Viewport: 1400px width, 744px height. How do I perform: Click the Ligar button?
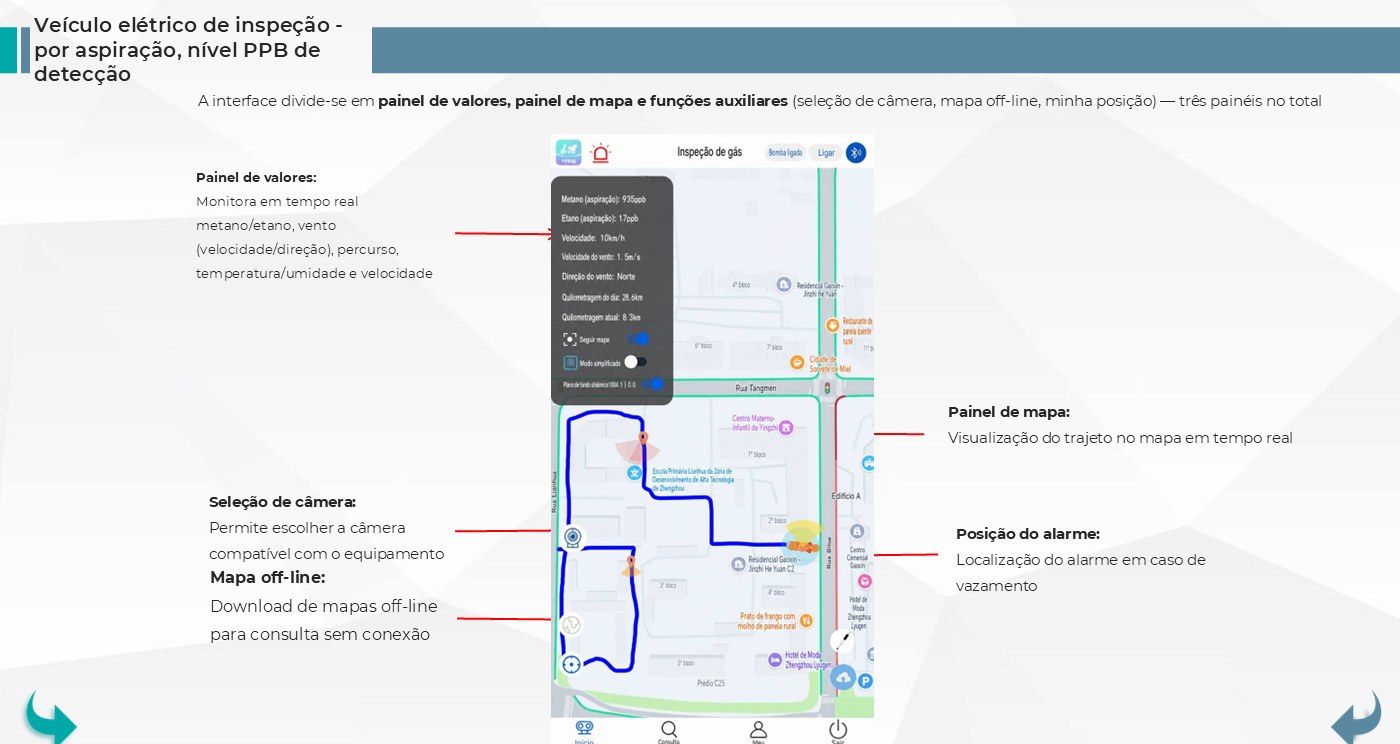pos(826,153)
